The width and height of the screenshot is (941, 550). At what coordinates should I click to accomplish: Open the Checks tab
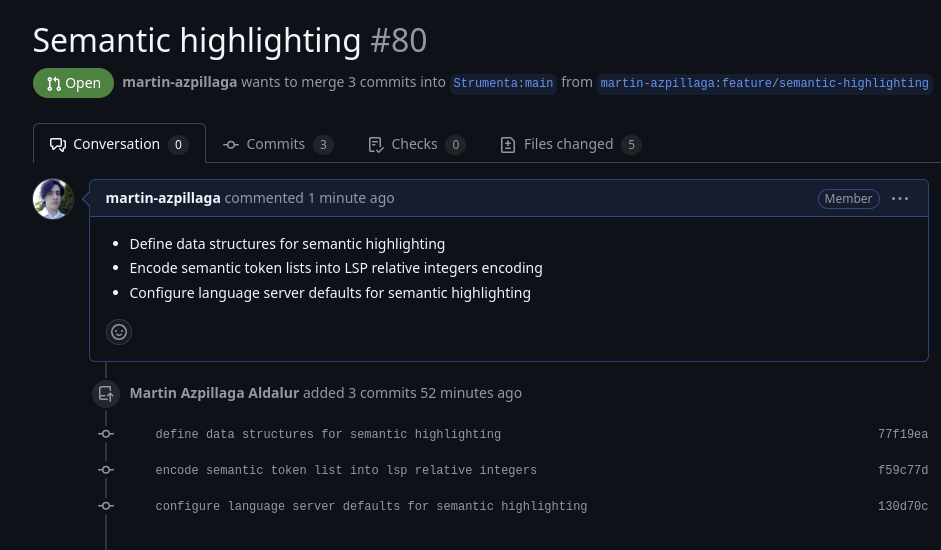[x=415, y=144]
